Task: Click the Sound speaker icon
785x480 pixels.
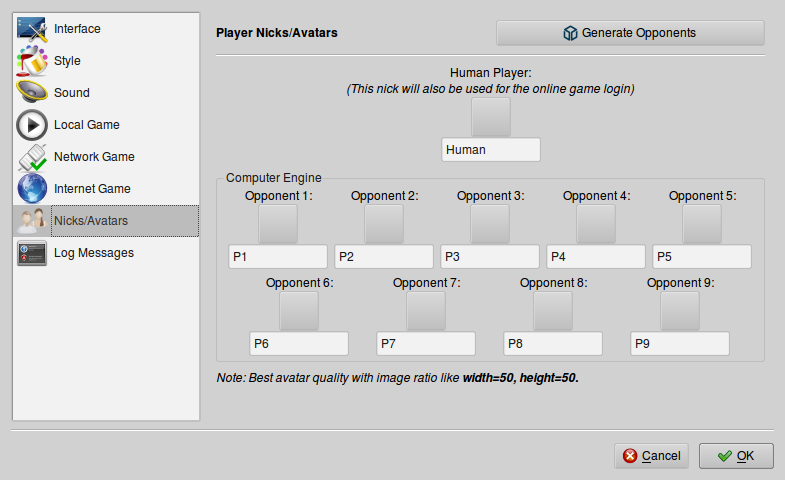Action: (x=32, y=93)
